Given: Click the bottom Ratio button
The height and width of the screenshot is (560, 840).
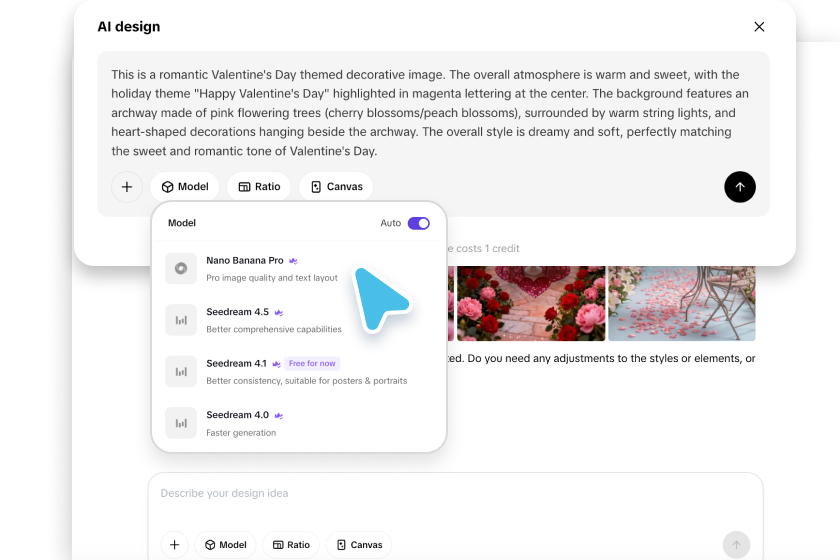Looking at the screenshot, I should [291, 545].
